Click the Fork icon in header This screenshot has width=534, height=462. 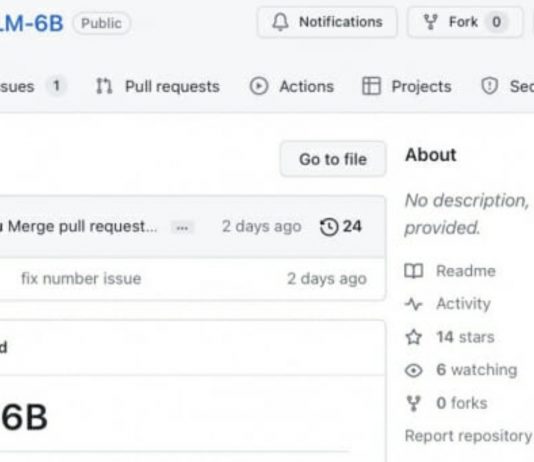pyautogui.click(x=430, y=22)
